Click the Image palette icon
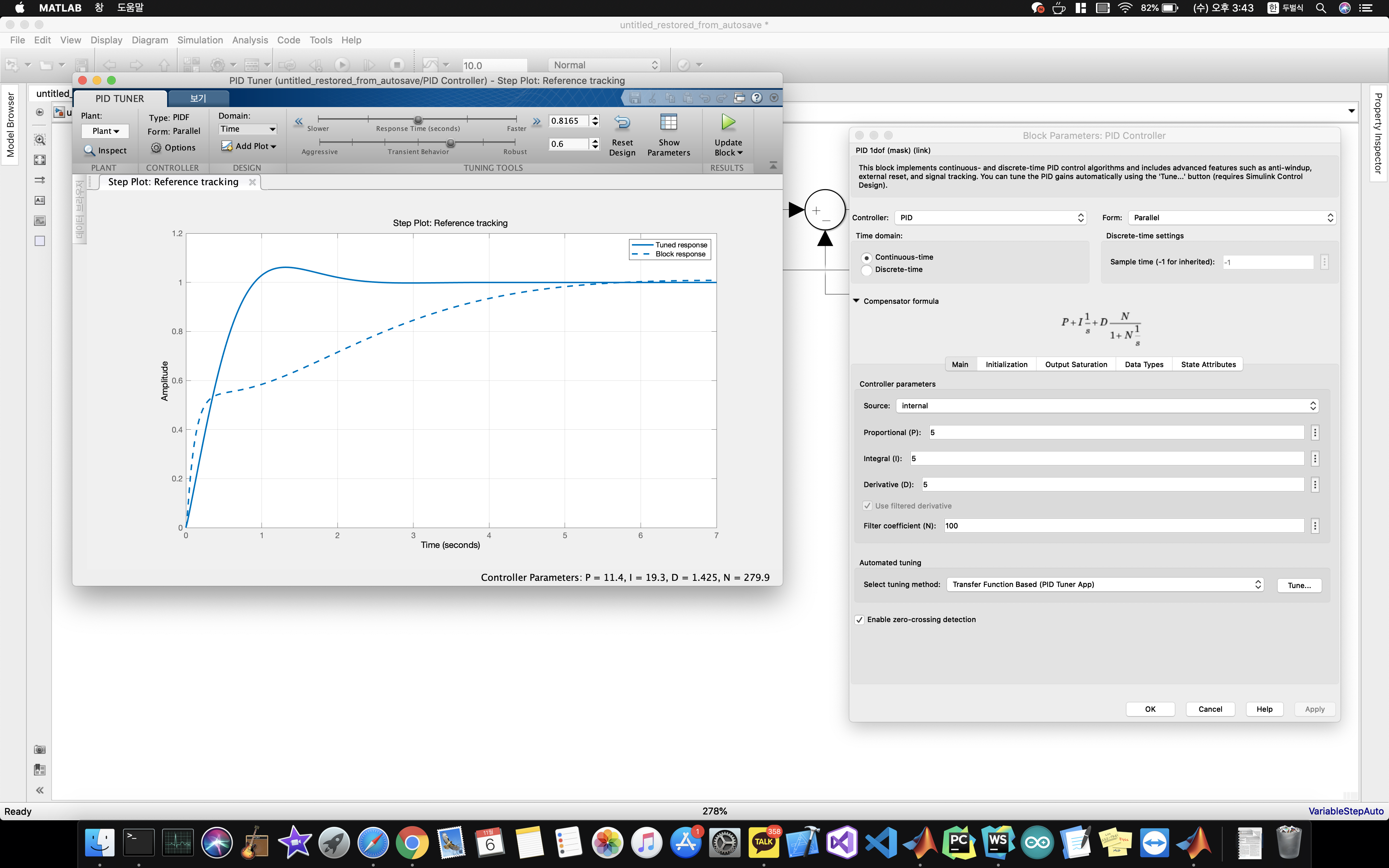 (39, 221)
